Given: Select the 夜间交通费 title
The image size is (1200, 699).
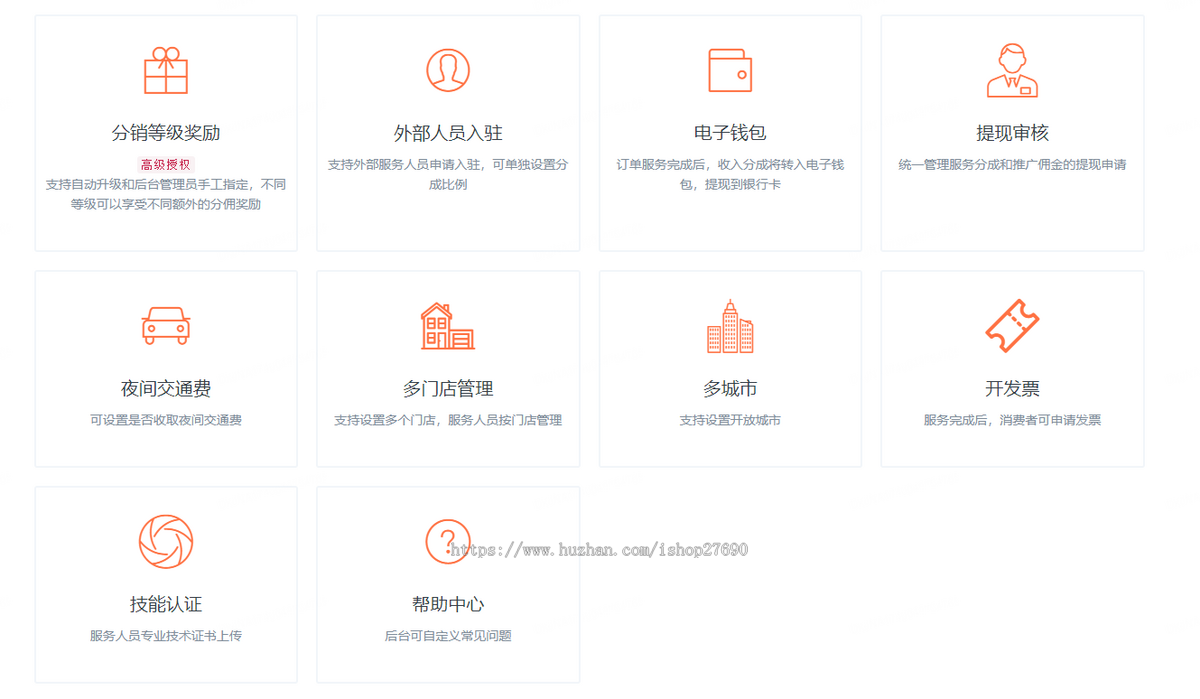Looking at the screenshot, I should pos(166,389).
